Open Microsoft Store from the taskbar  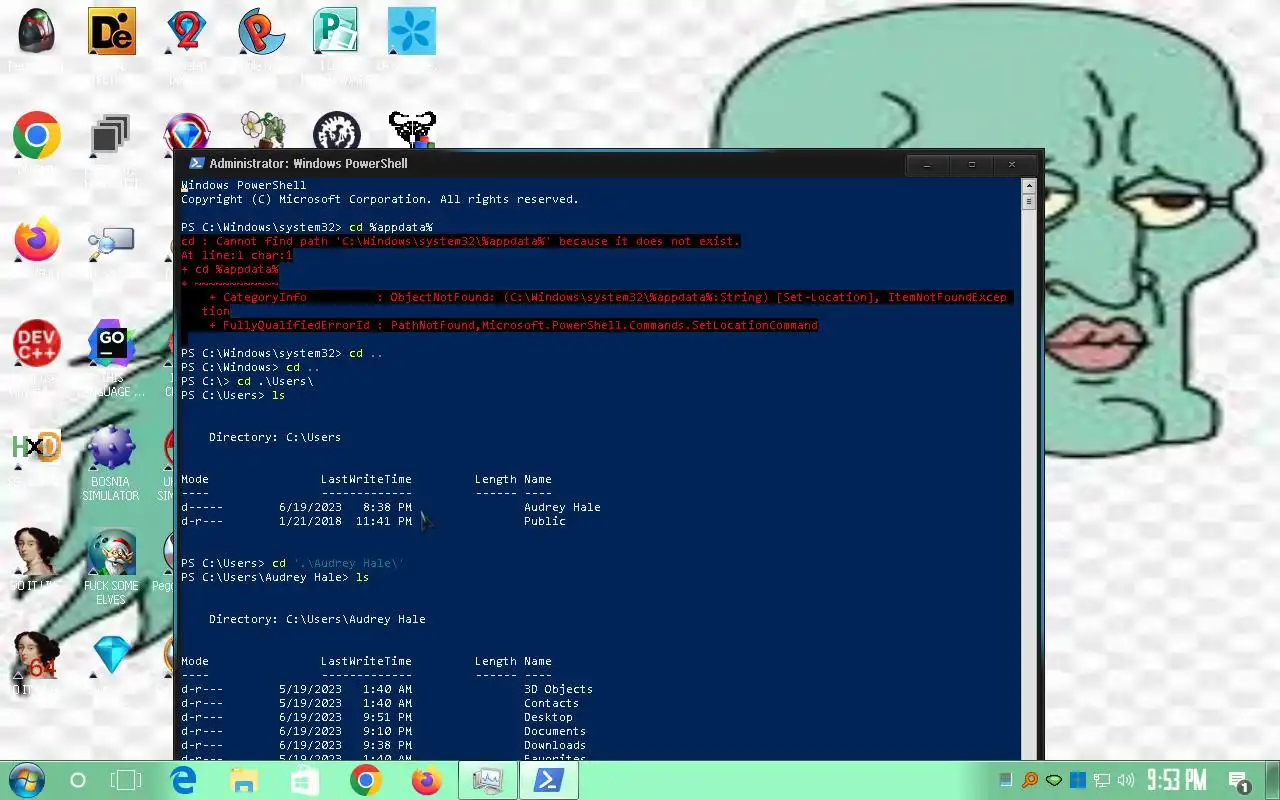coord(304,780)
